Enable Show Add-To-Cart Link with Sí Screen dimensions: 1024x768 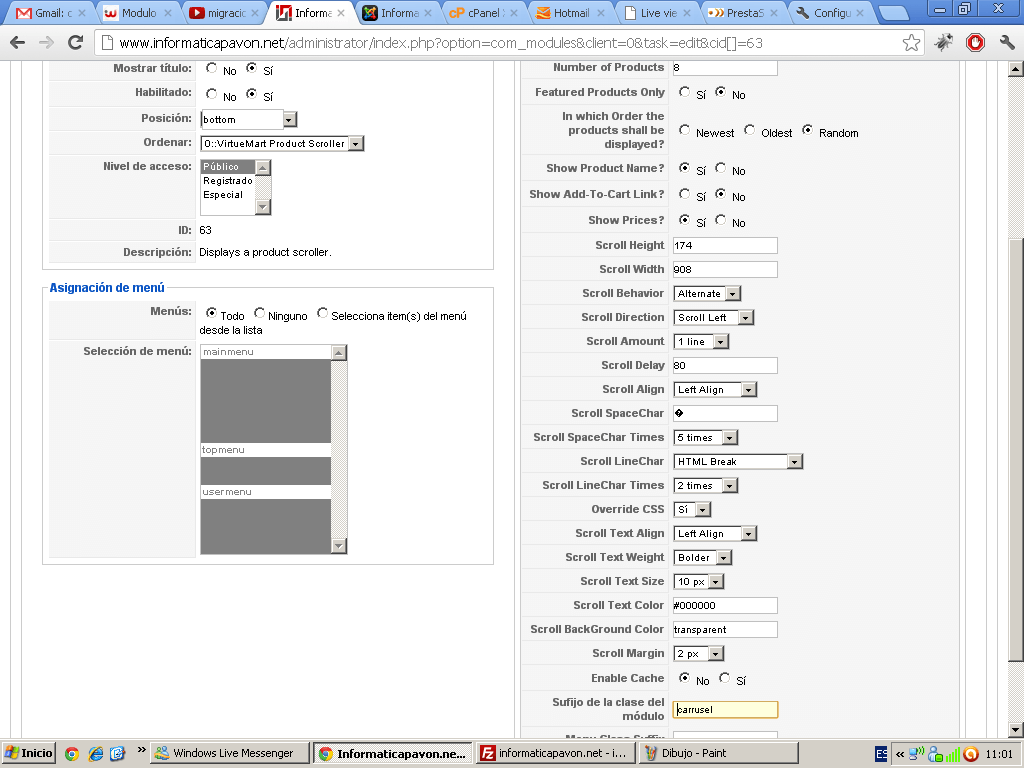(x=684, y=194)
